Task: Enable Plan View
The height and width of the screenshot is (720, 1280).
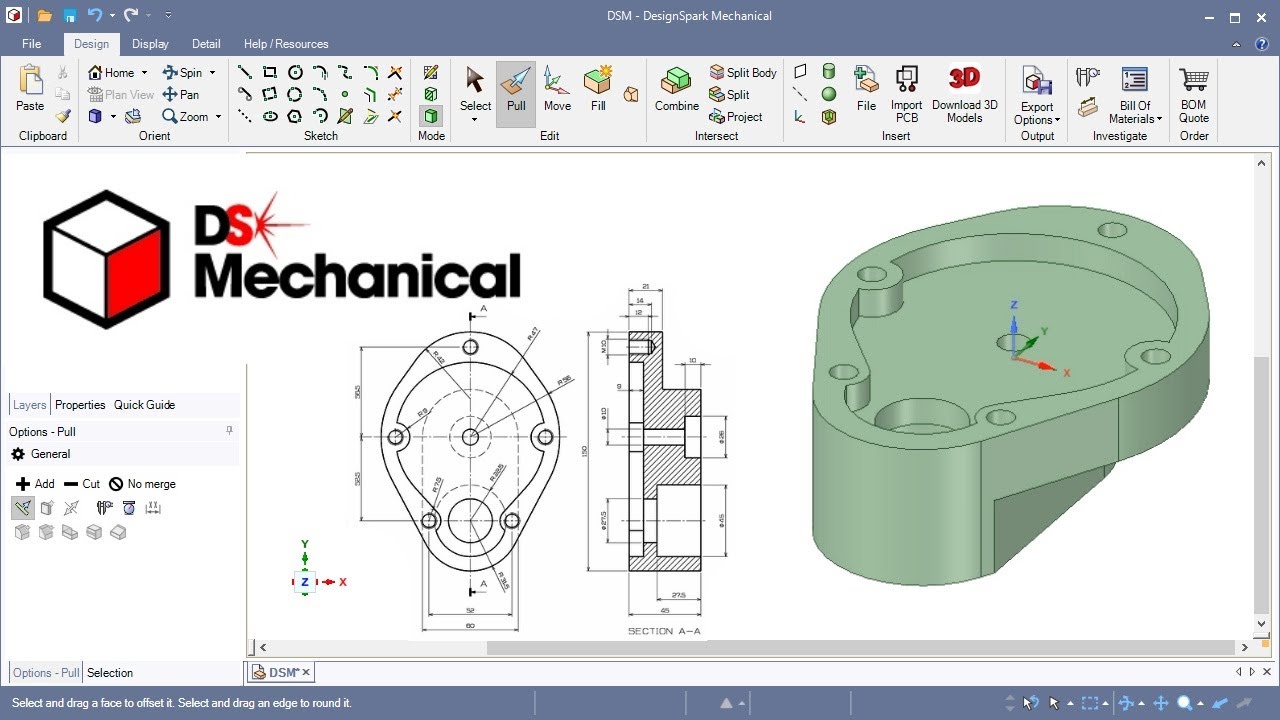Action: [x=121, y=94]
